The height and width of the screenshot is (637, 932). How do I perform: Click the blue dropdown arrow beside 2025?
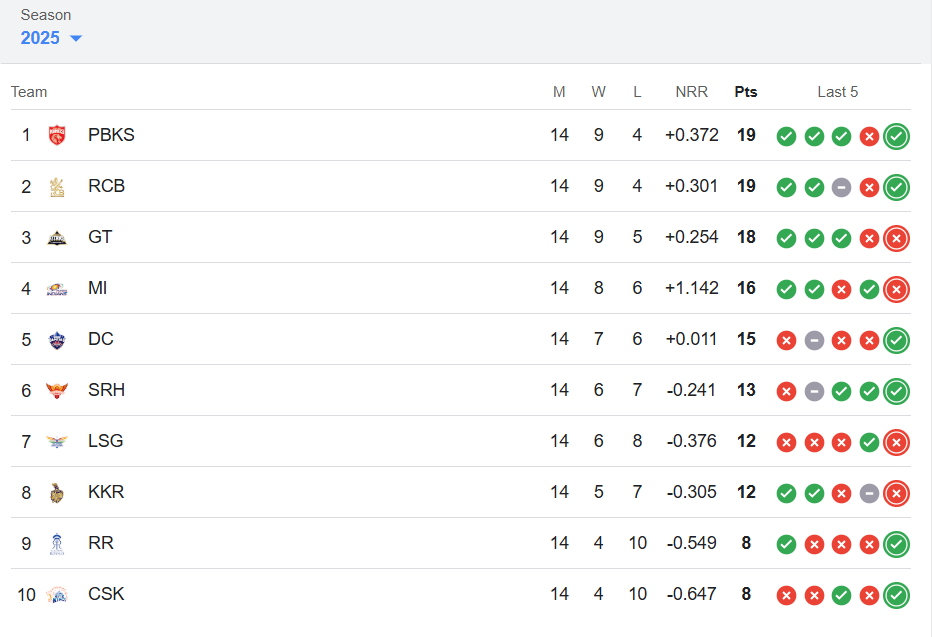[x=75, y=39]
